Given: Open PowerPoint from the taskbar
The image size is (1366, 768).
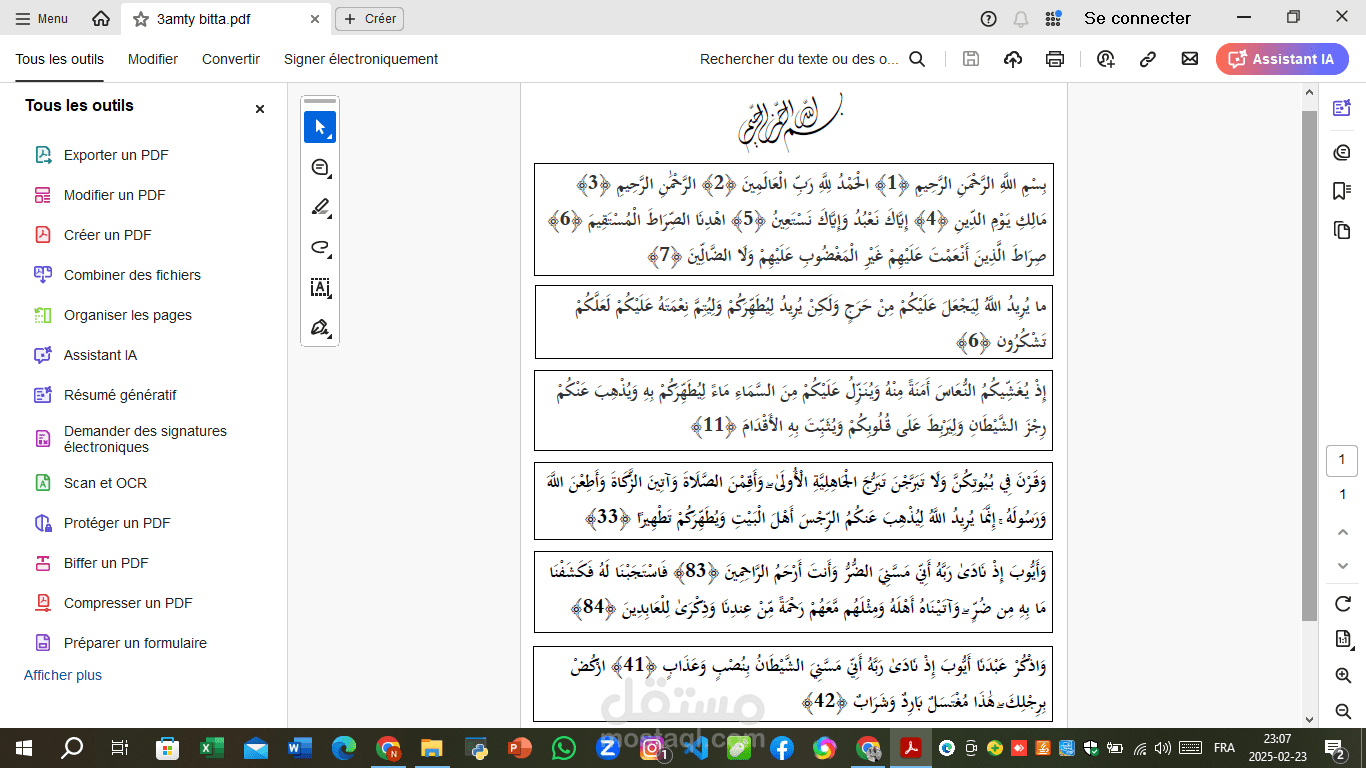Looking at the screenshot, I should pyautogui.click(x=520, y=748).
